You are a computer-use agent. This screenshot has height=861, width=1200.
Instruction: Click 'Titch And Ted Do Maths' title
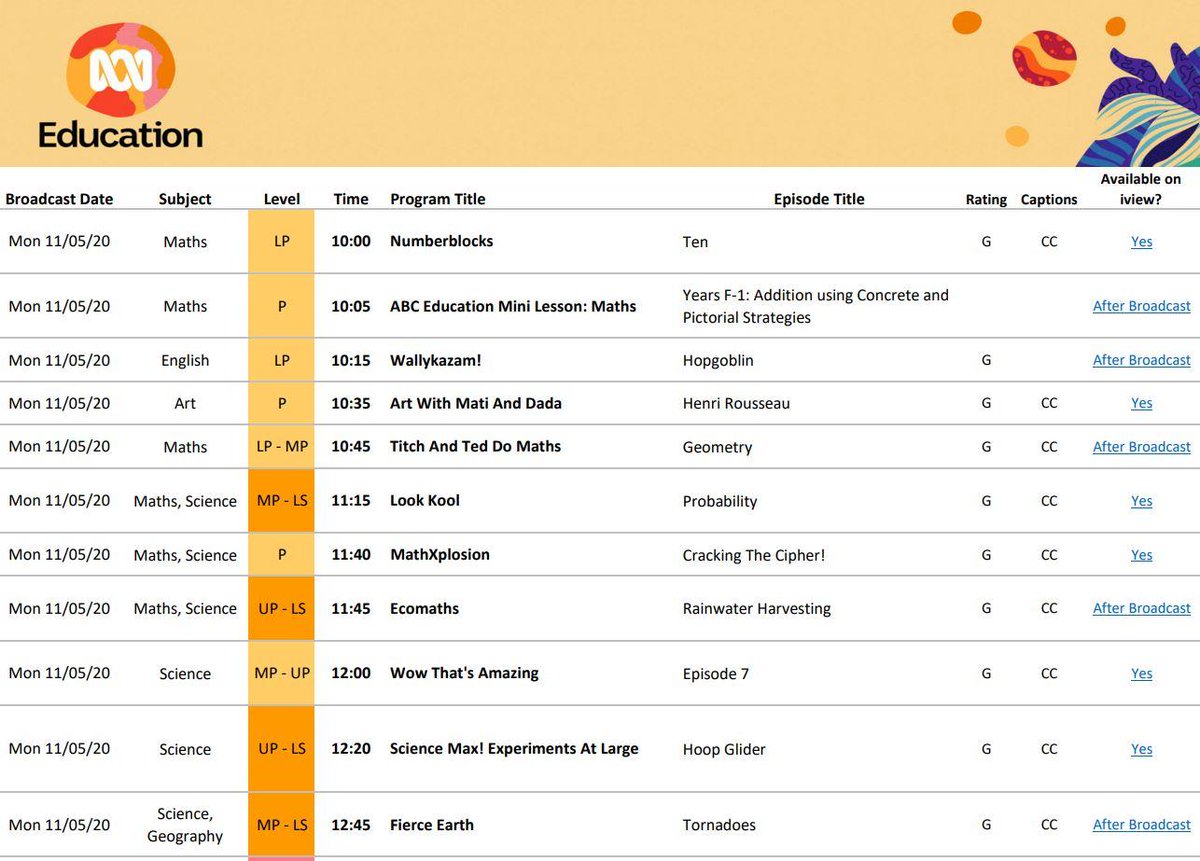click(475, 447)
